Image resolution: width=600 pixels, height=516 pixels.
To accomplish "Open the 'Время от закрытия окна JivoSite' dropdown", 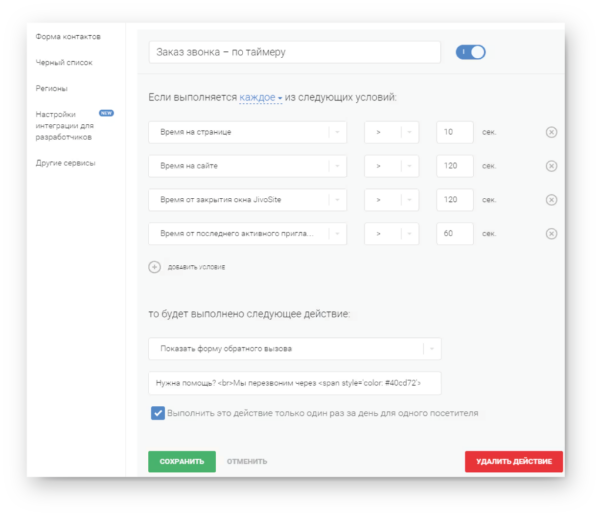I will pos(248,200).
